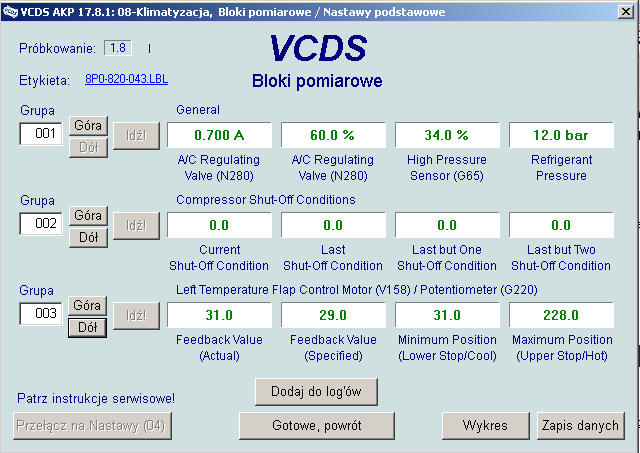Click 'Maximum Position (Upper Stop/Hot)' label
Viewport: 640px width, 453px height.
pyautogui.click(x=562, y=348)
